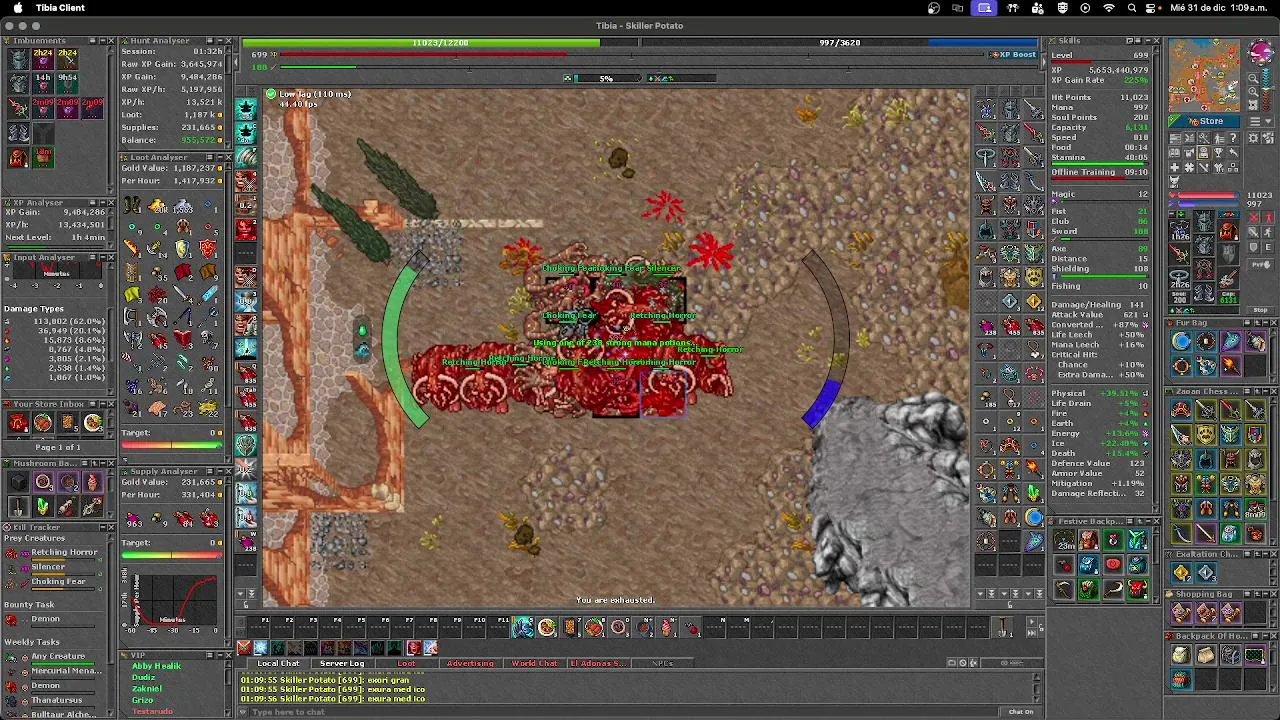Click the minimap compass rose
The height and width of the screenshot is (720, 1280).
click(x=1260, y=51)
